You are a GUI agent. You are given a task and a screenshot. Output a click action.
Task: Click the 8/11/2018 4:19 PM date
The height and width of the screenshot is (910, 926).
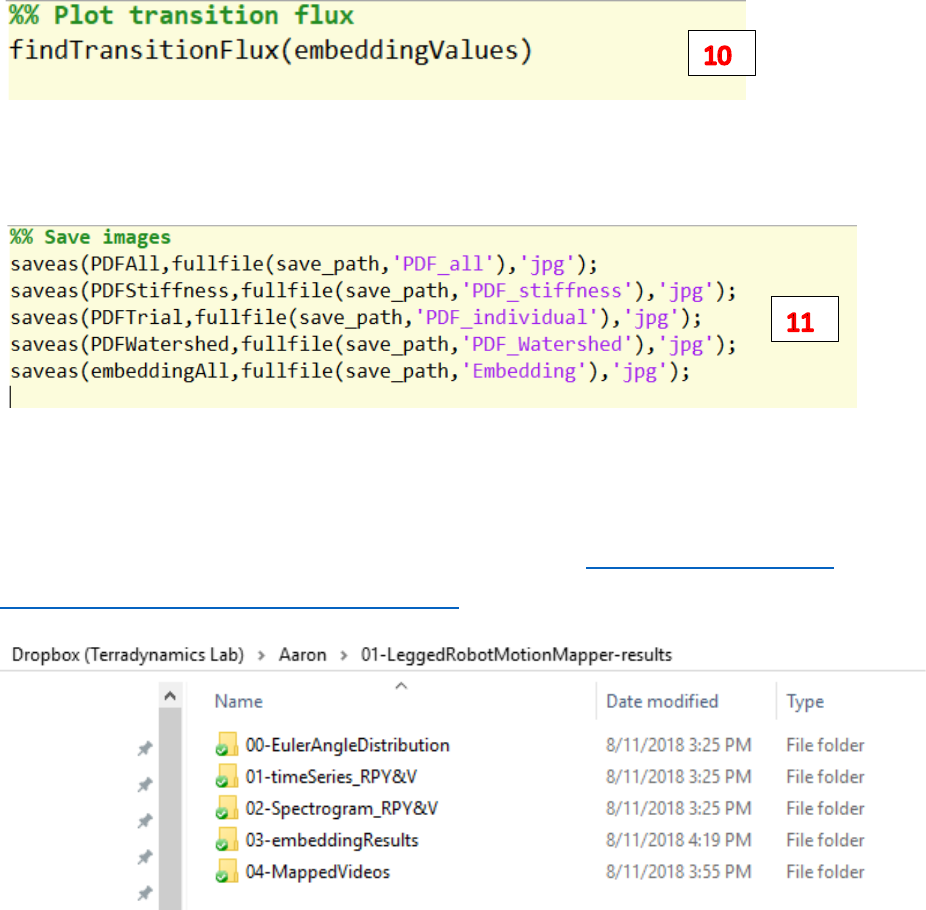pyautogui.click(x=679, y=840)
